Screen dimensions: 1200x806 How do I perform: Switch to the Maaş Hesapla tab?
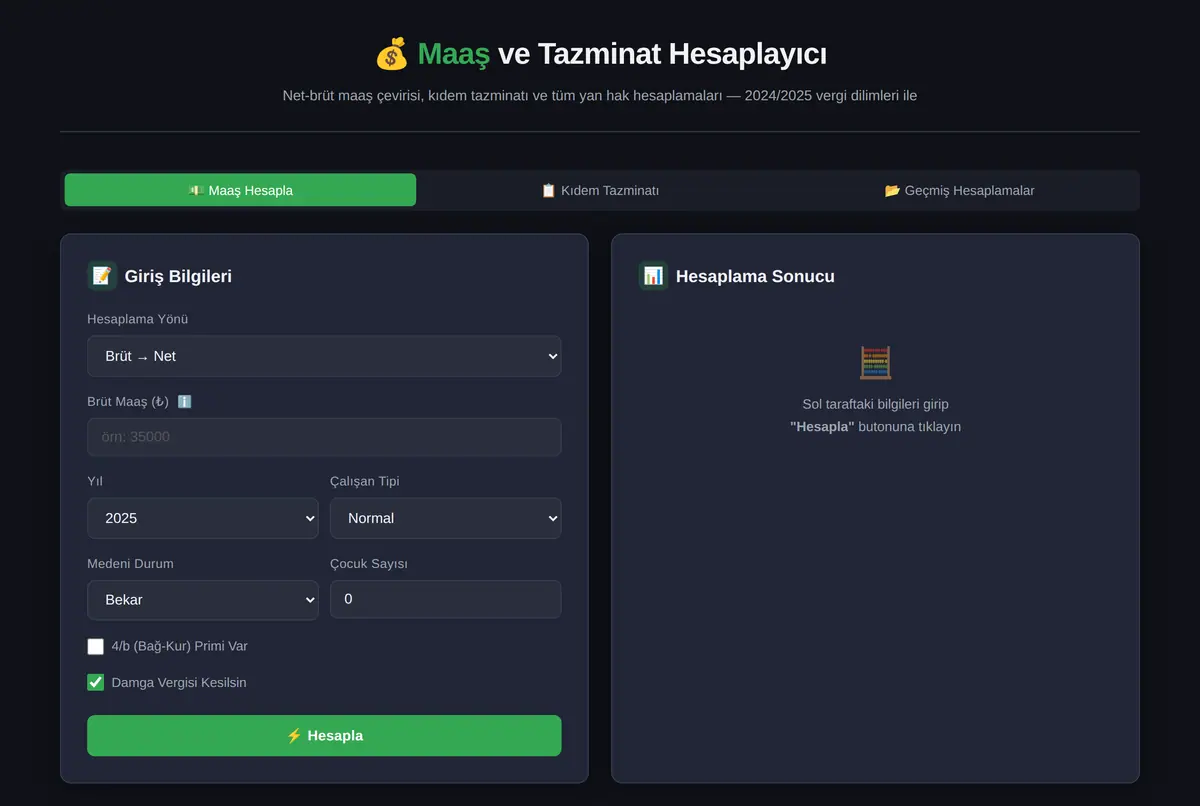pyautogui.click(x=240, y=190)
